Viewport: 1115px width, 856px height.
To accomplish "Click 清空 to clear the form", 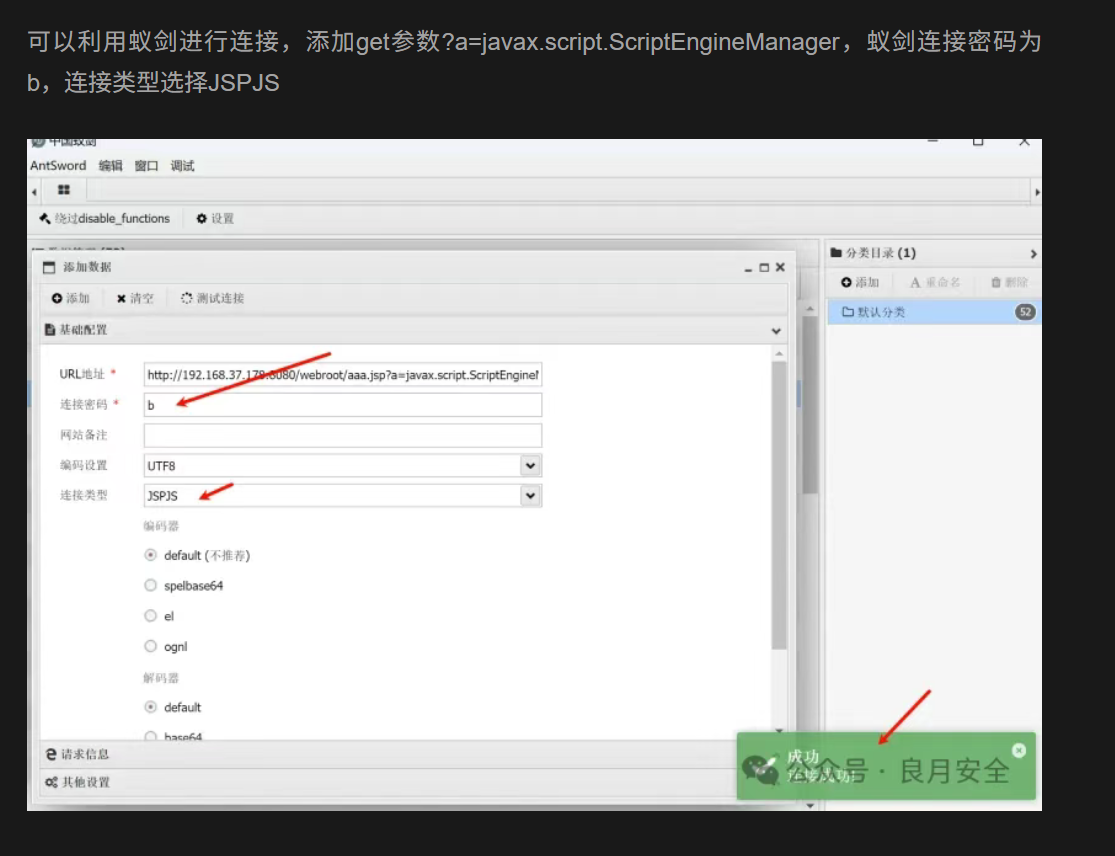I will pos(135,298).
